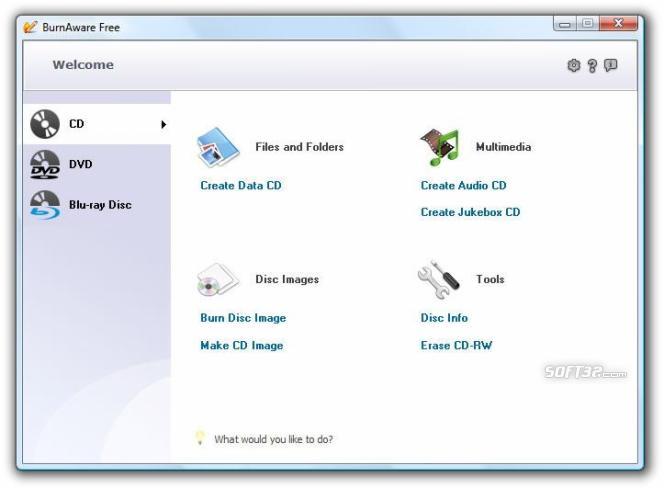The image size is (664, 489).
Task: Click "What would you like to do?" text
Action: [x=274, y=439]
